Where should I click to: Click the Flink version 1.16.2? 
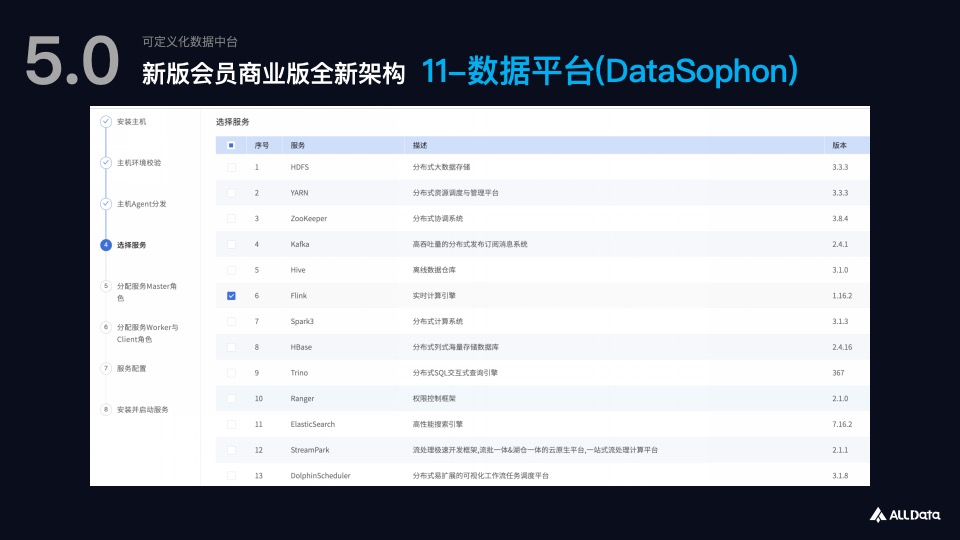842,296
